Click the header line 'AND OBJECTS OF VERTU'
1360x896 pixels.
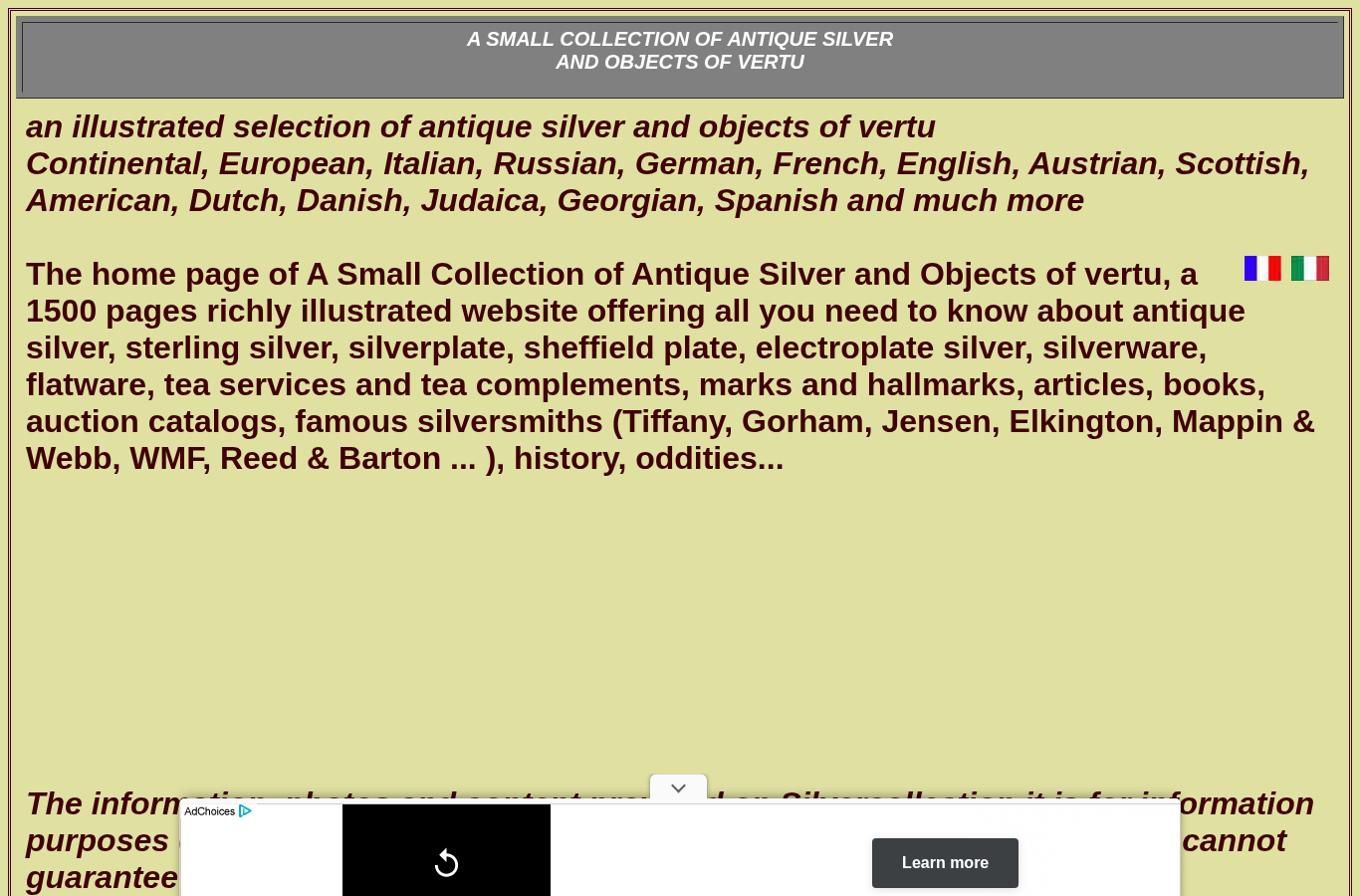coord(680,62)
